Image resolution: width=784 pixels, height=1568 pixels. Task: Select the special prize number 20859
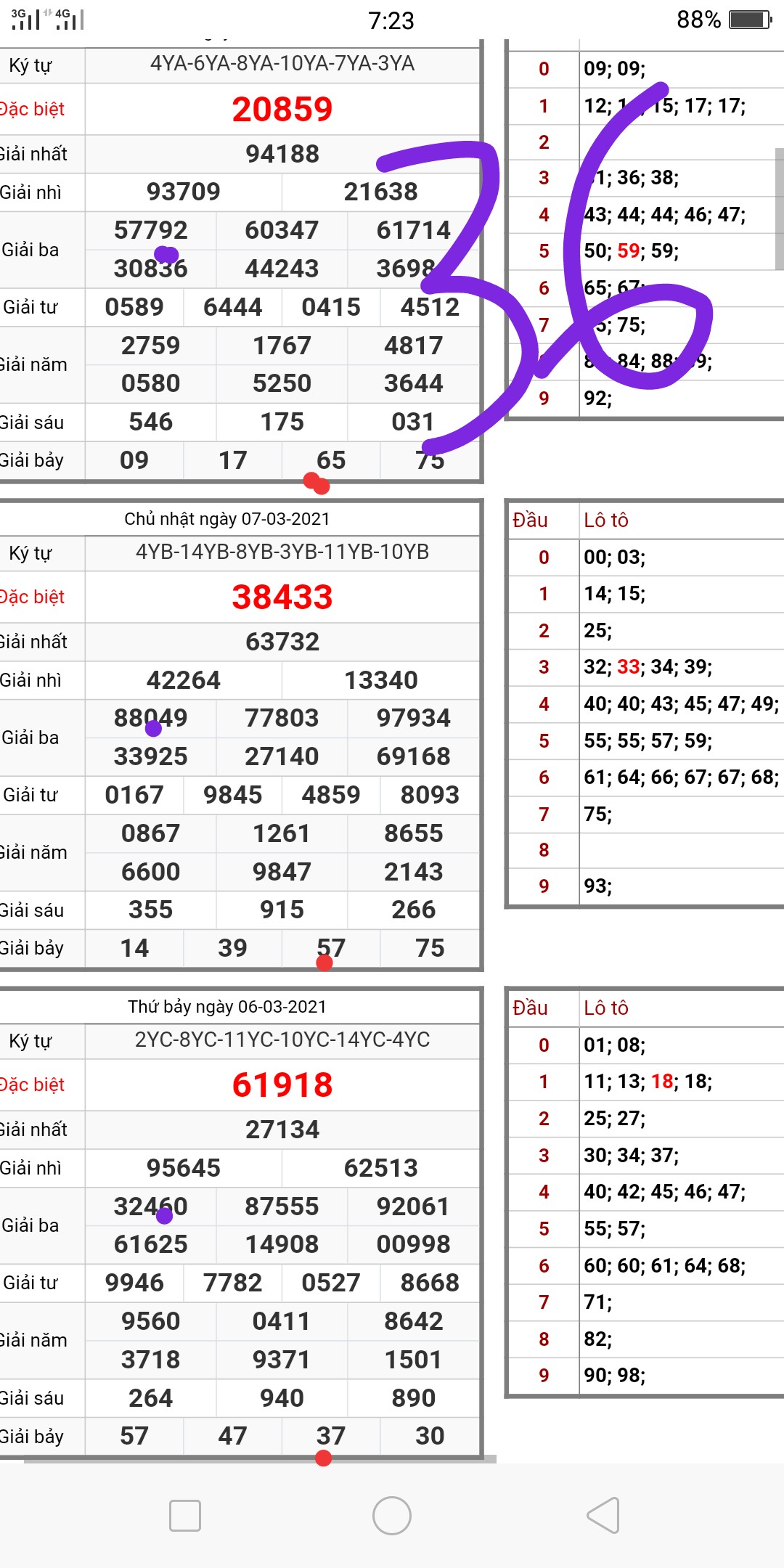pyautogui.click(x=282, y=110)
